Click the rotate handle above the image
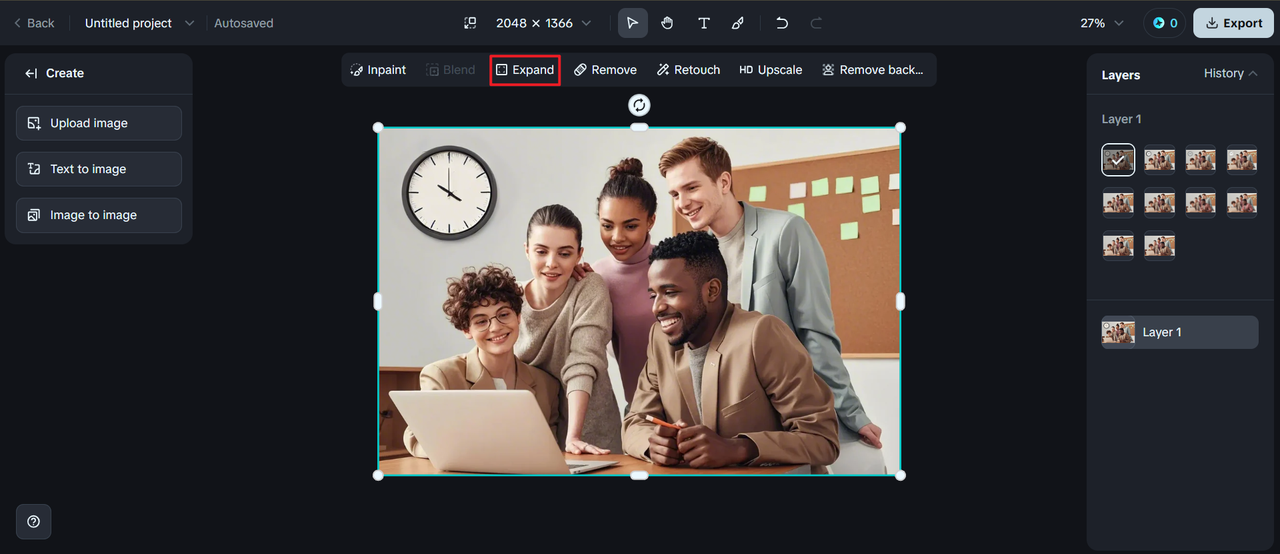Image resolution: width=1280 pixels, height=554 pixels. pos(639,105)
